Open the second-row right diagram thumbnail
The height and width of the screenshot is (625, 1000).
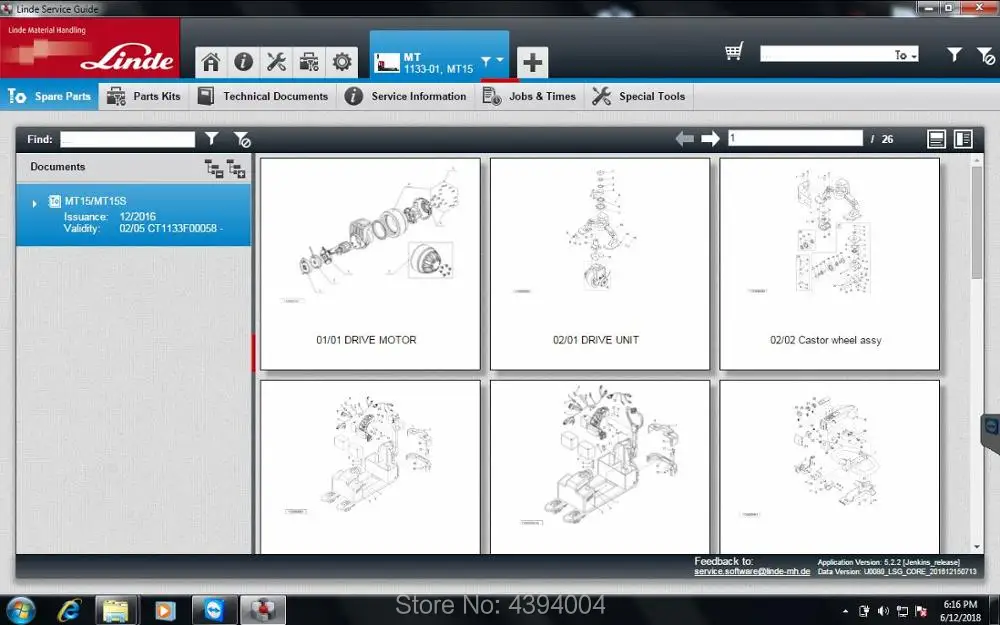829,467
